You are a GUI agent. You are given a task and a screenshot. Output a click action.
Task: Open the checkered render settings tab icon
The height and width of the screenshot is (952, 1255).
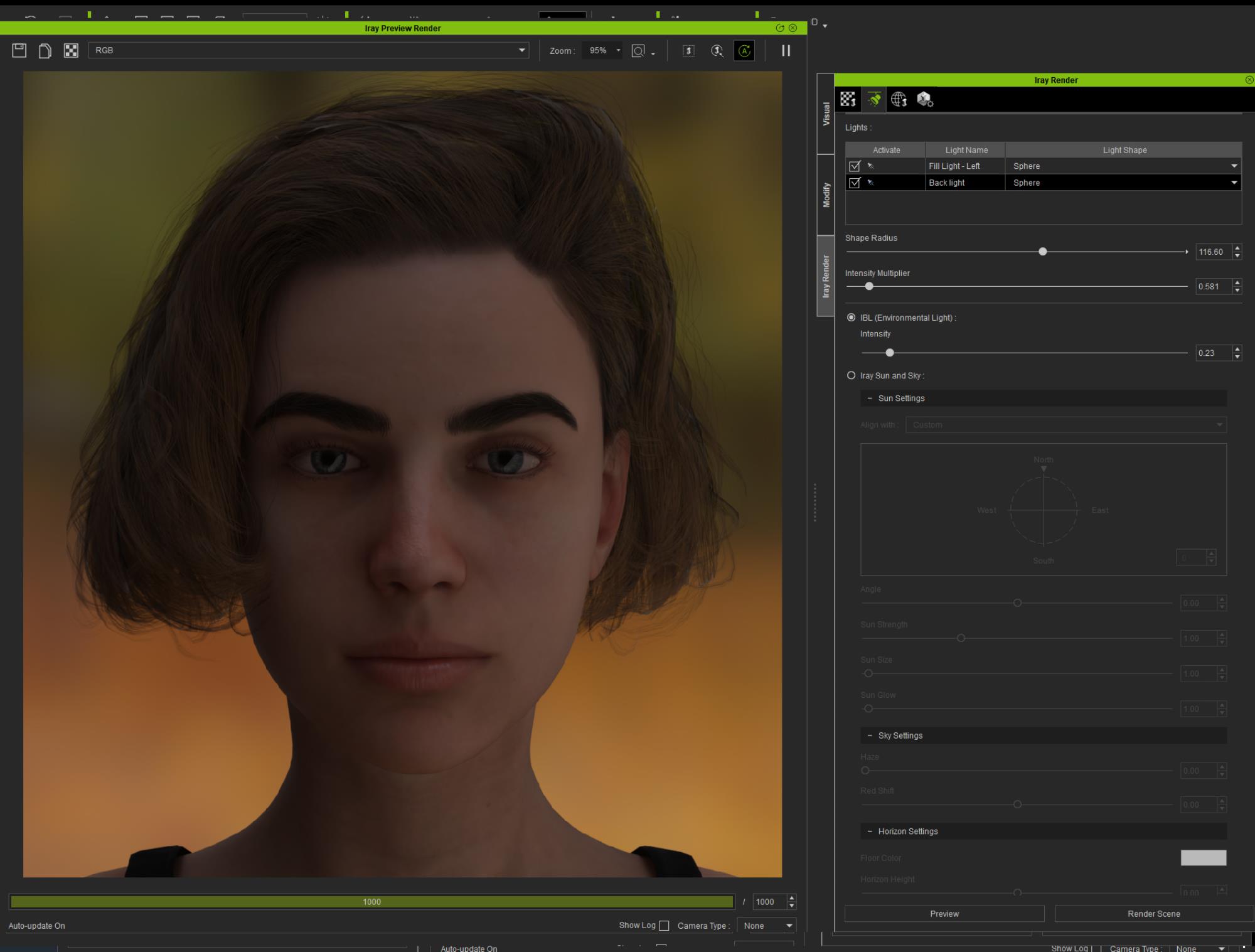pyautogui.click(x=848, y=99)
